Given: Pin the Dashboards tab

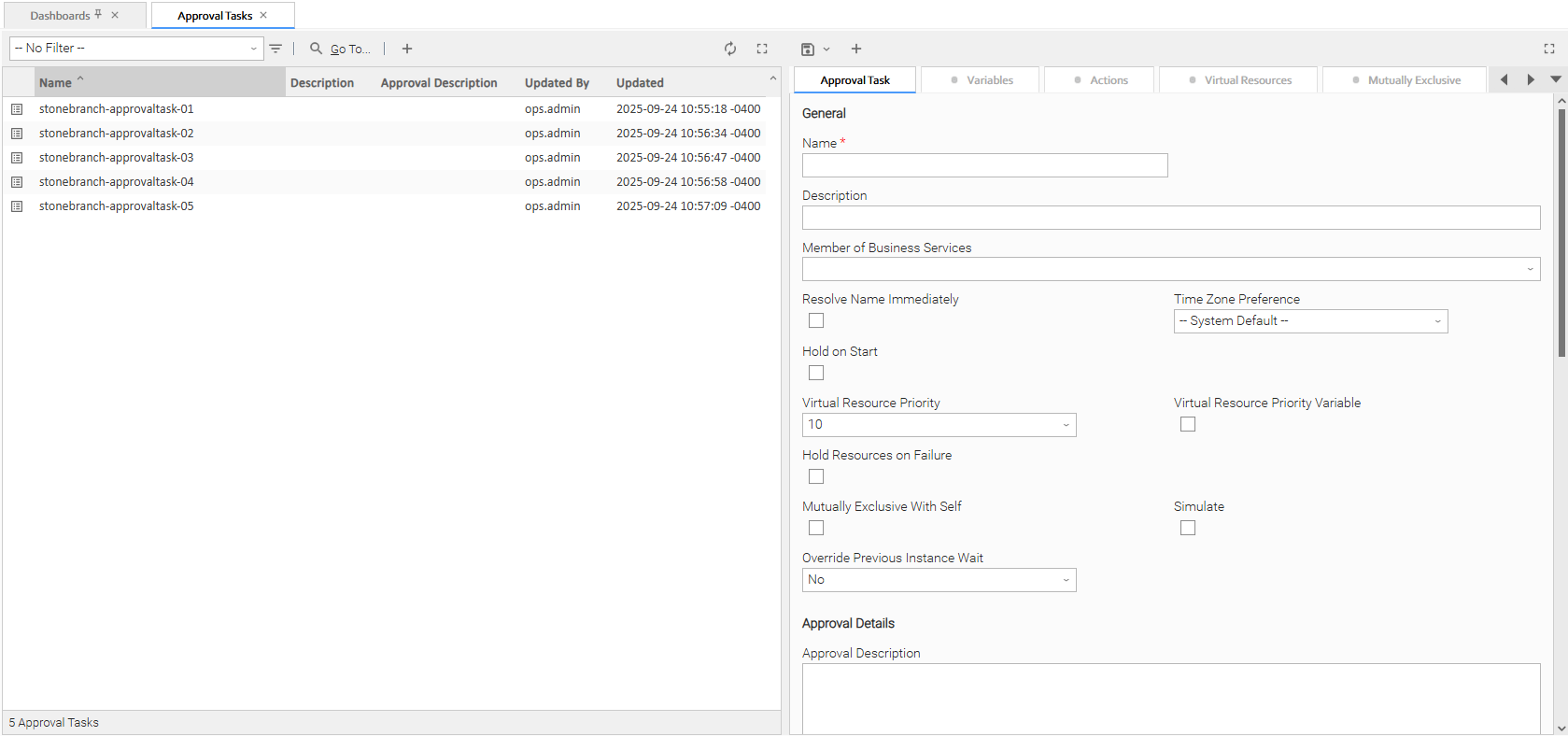Looking at the screenshot, I should [98, 15].
